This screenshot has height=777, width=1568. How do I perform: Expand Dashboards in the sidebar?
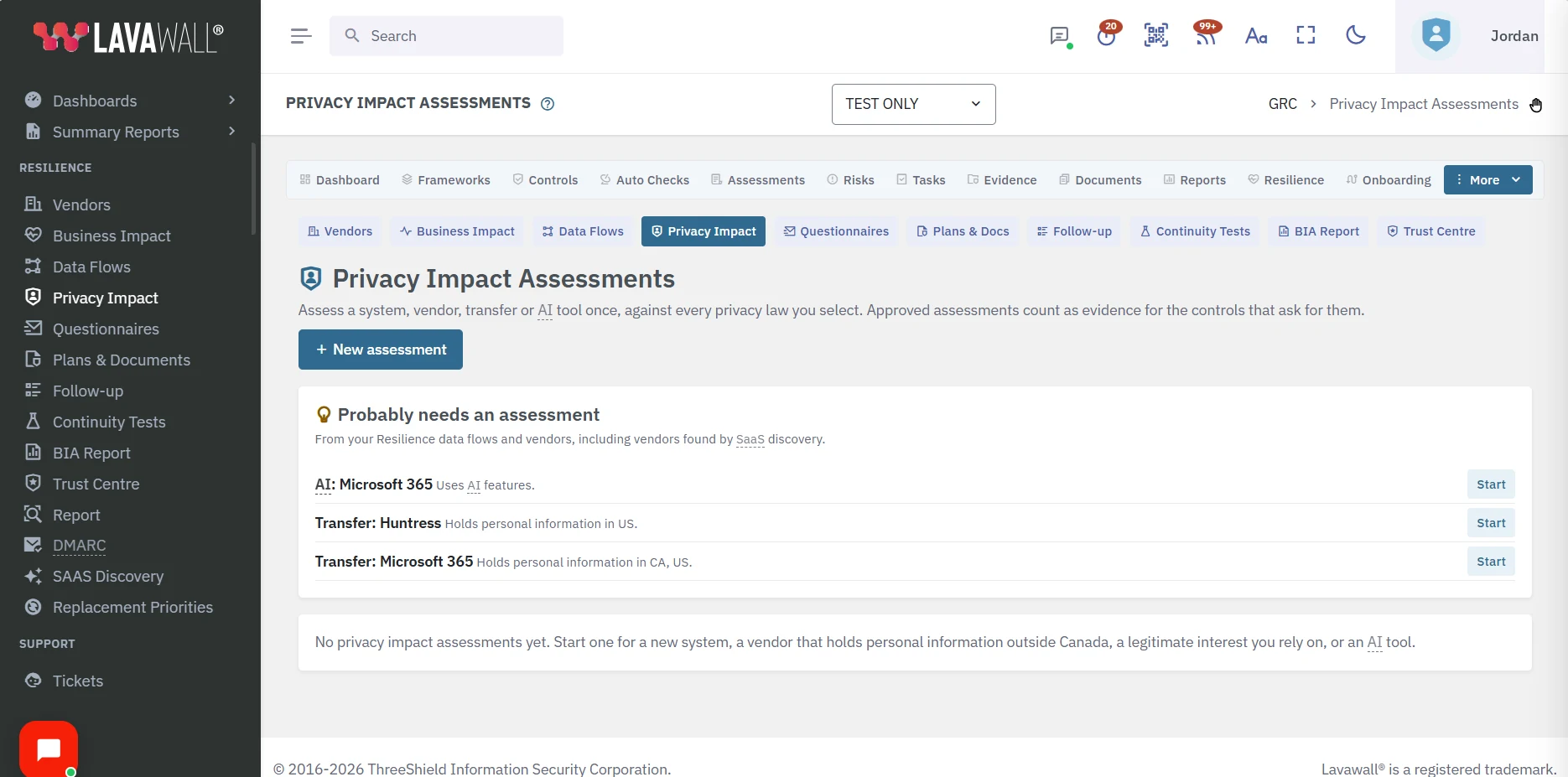pyautogui.click(x=130, y=101)
